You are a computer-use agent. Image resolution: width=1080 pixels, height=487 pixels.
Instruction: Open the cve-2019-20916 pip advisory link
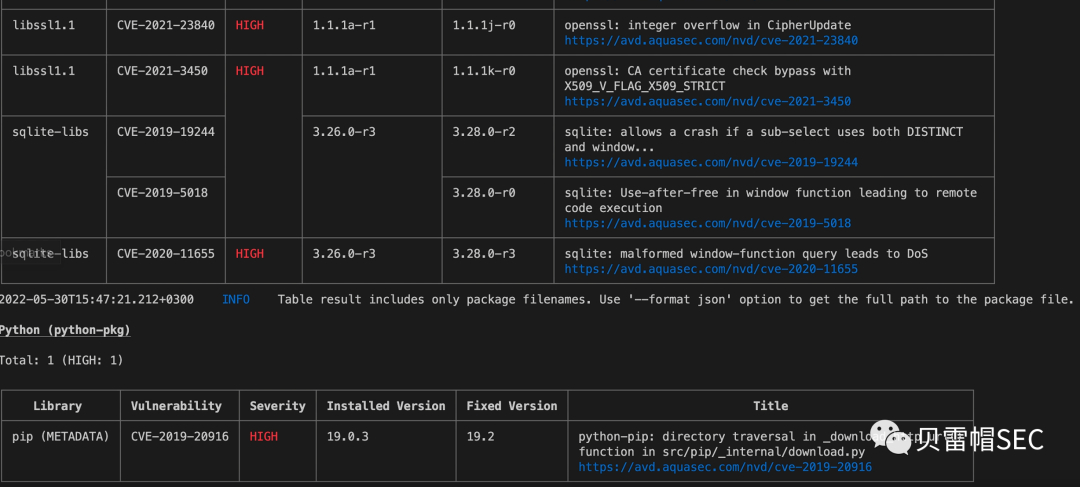[725, 467]
